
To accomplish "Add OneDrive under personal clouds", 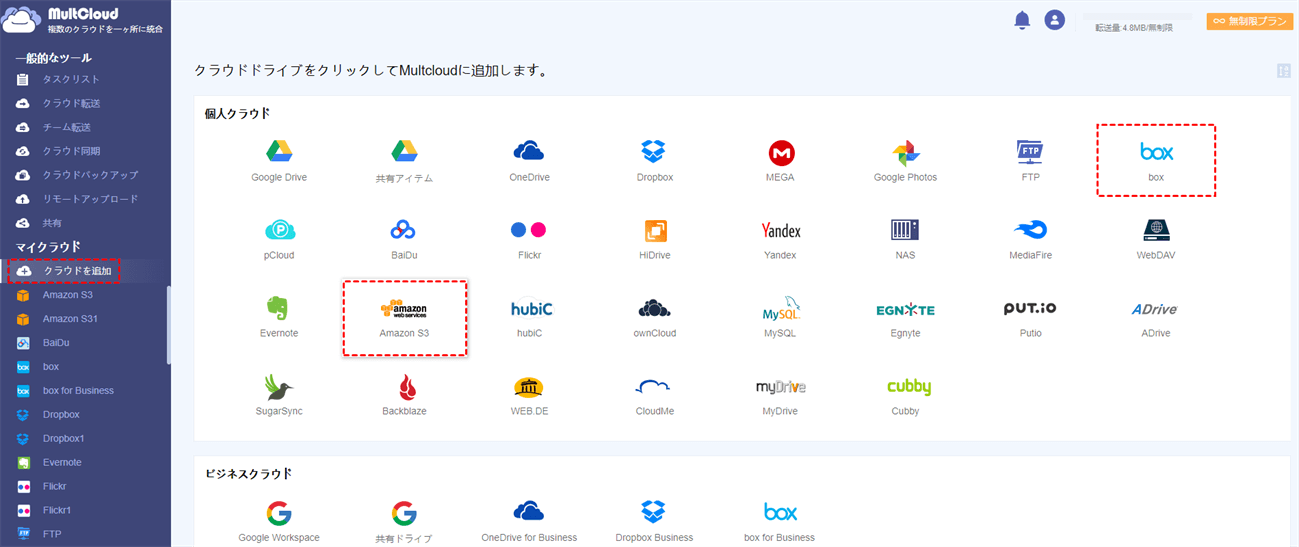I will point(529,161).
